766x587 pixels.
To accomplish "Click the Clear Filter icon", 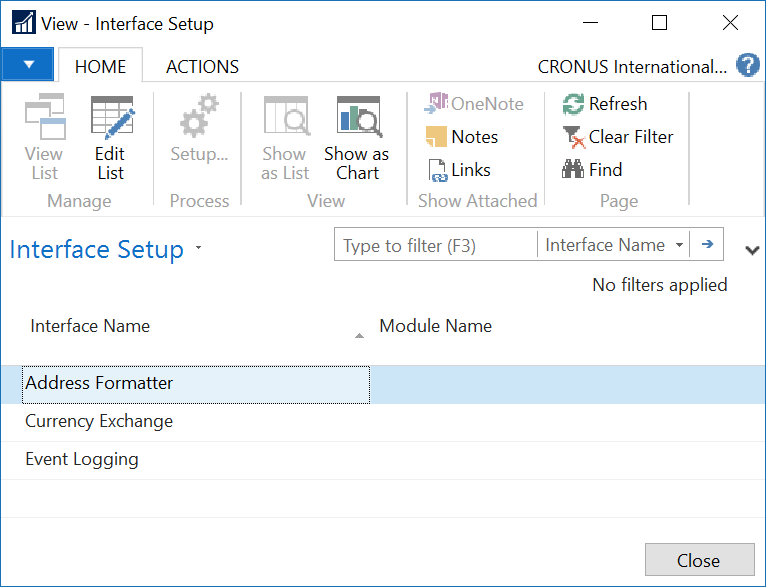I will (x=574, y=137).
